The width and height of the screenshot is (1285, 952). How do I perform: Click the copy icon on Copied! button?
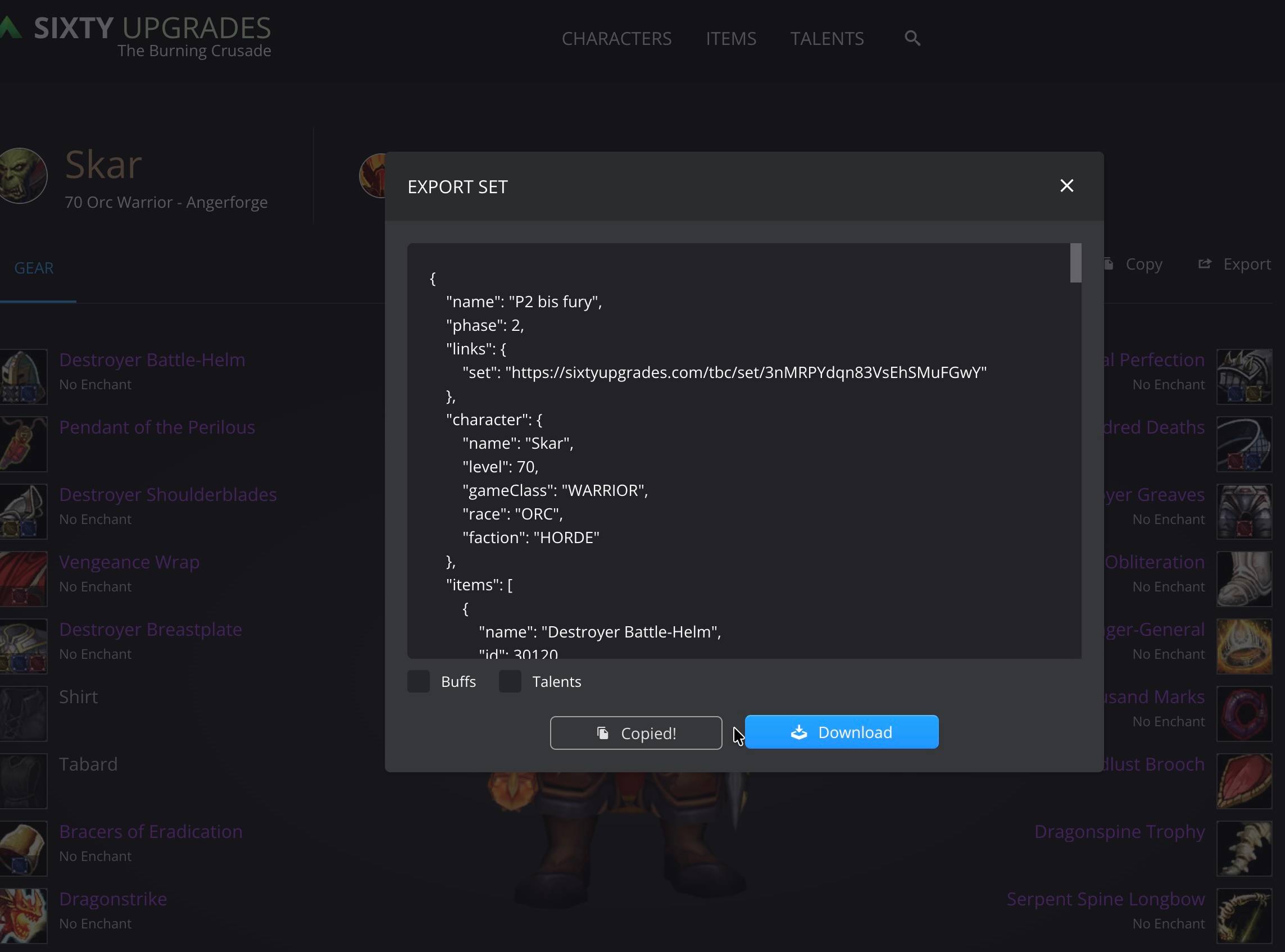point(602,732)
